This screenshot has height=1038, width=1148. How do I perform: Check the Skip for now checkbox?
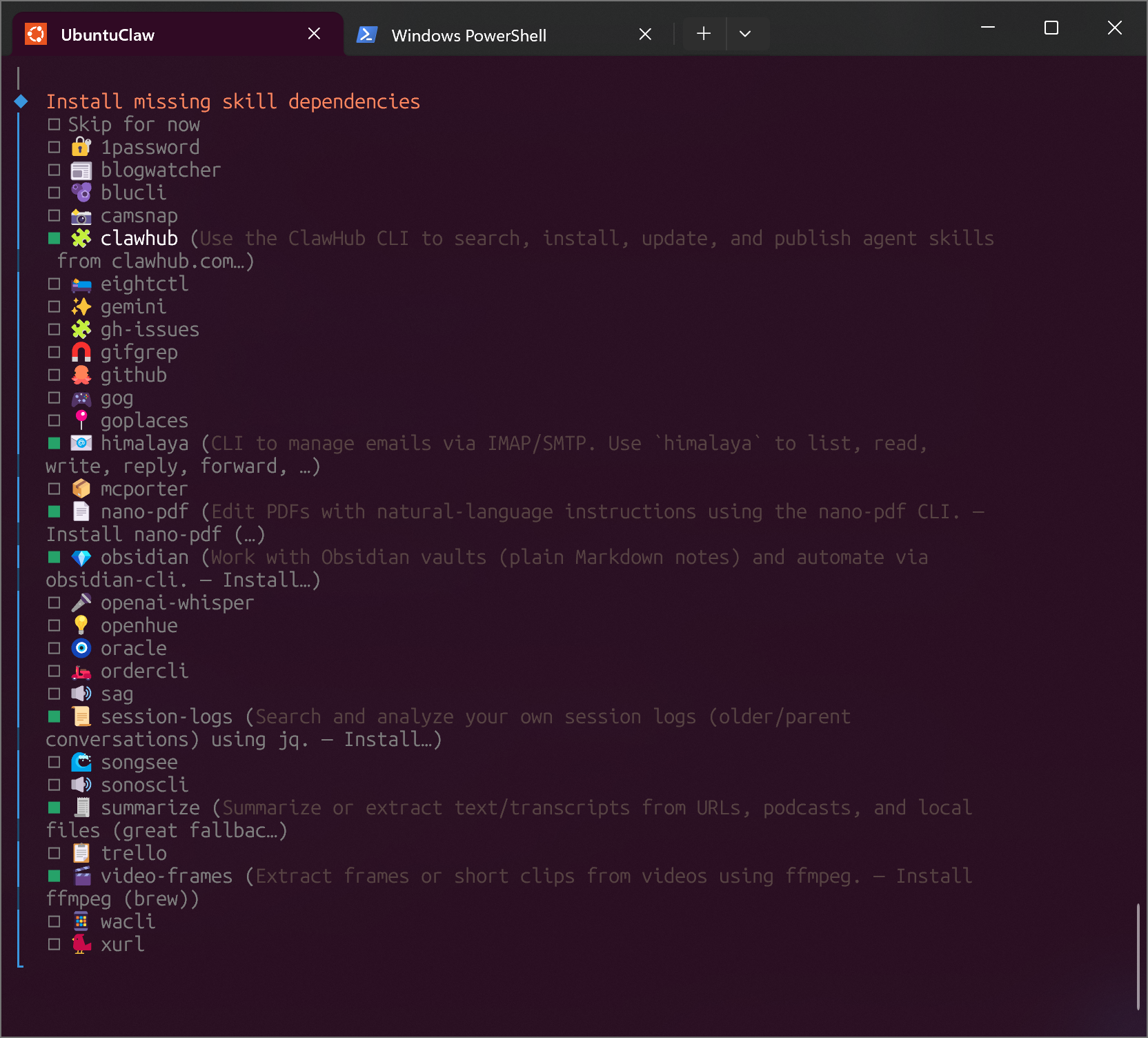54,124
